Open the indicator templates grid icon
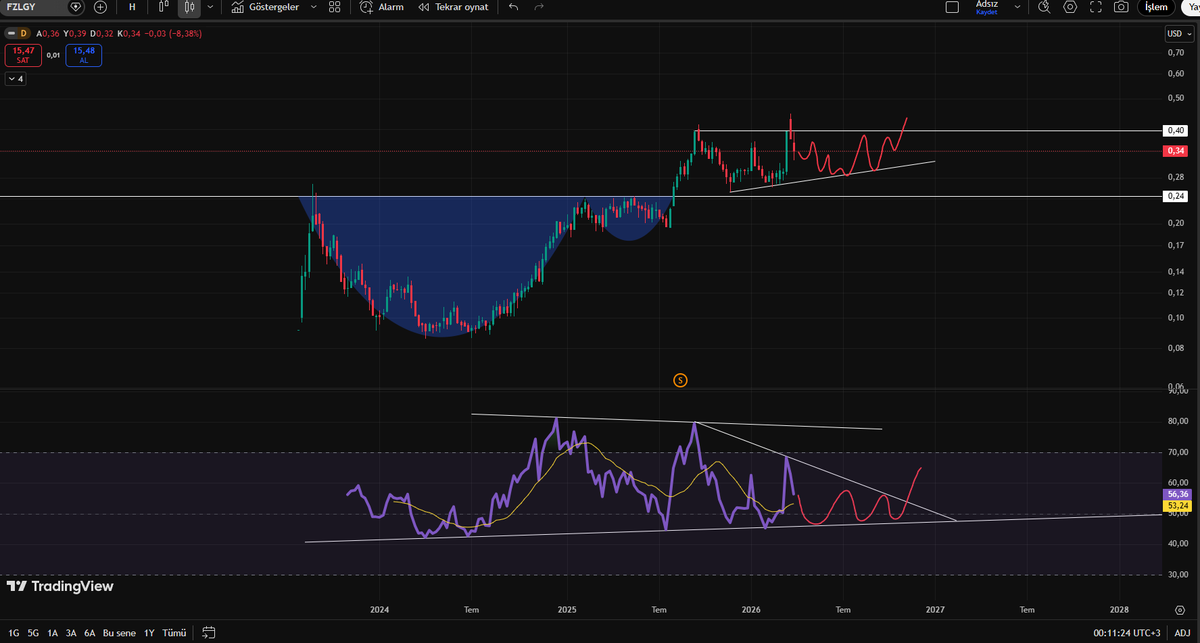 335,7
